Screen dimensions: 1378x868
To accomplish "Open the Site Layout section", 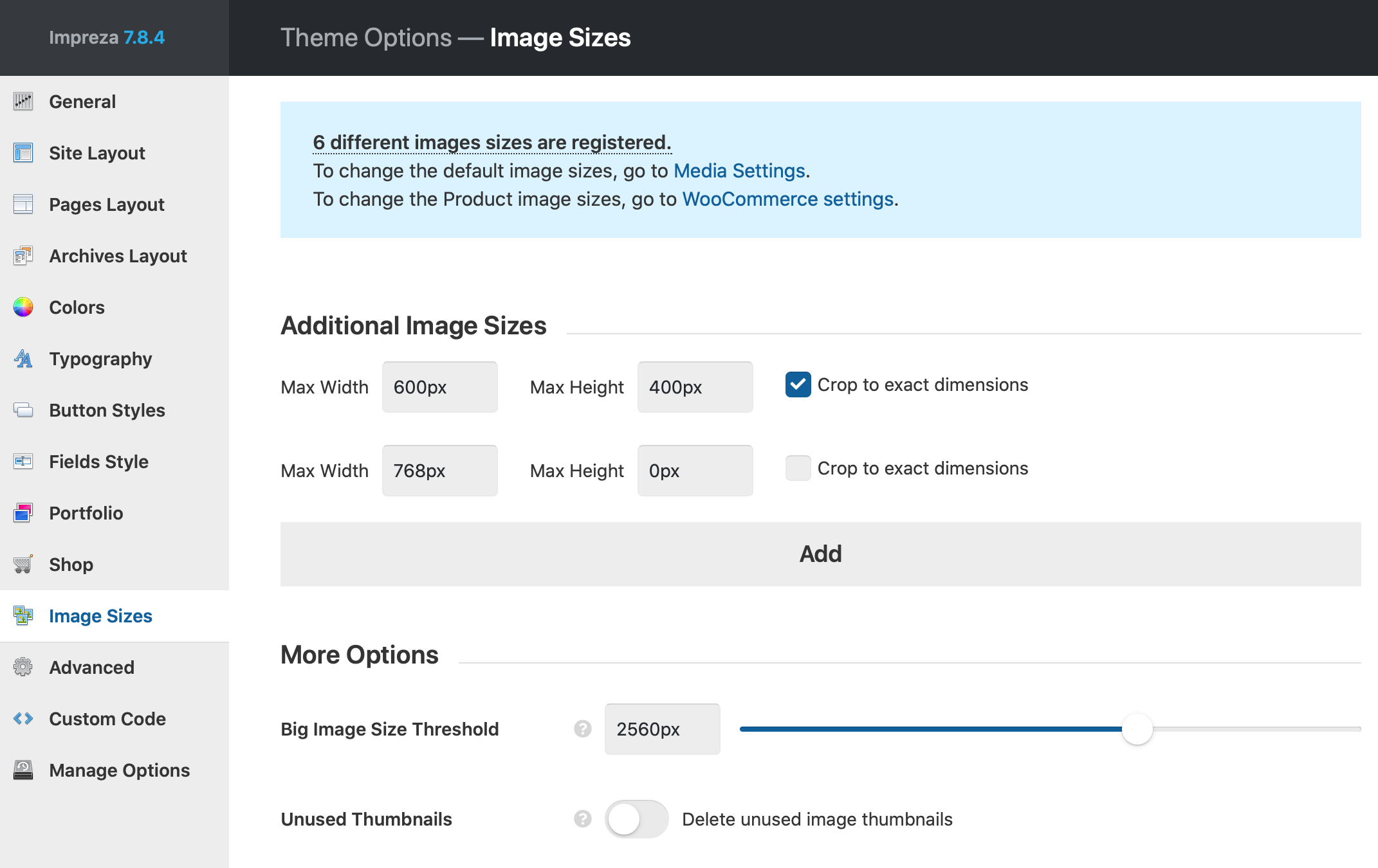I will click(115, 153).
